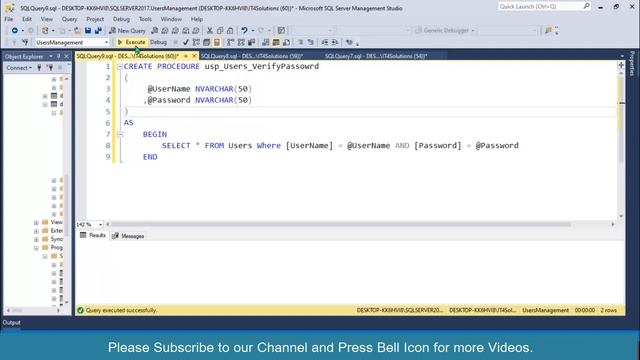This screenshot has width=640, height=360.
Task: Open the Edit menu
Action: pyautogui.click(x=27, y=19)
